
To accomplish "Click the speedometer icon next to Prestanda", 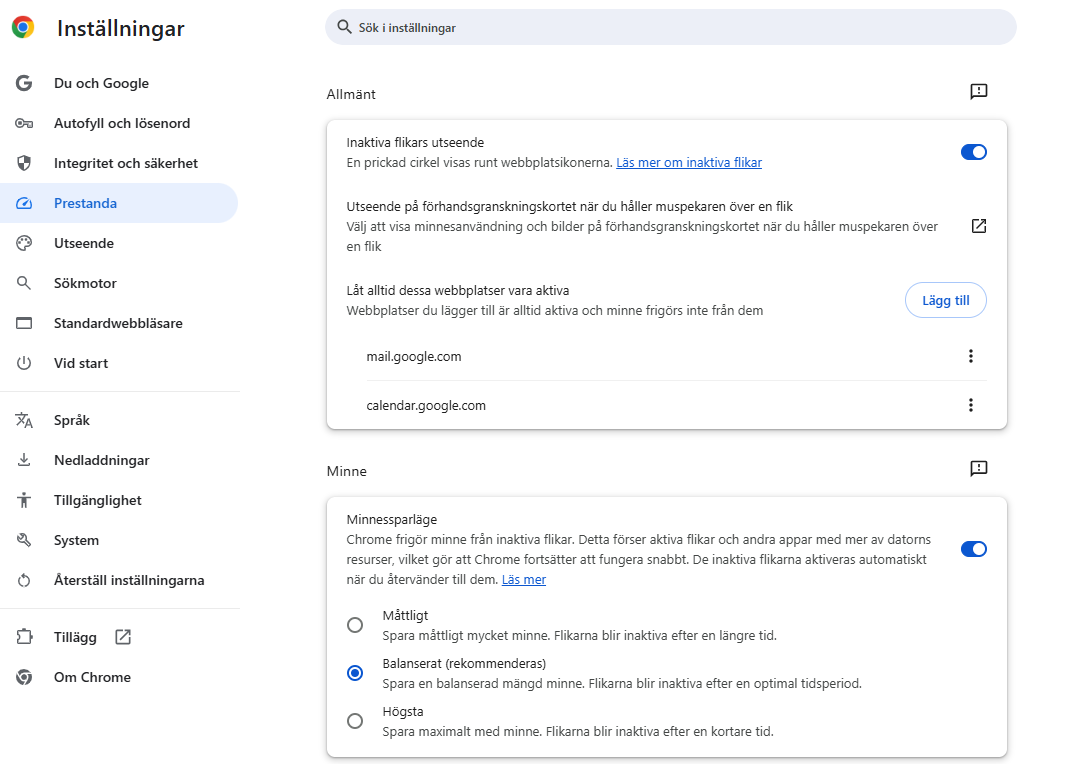I will click(24, 203).
